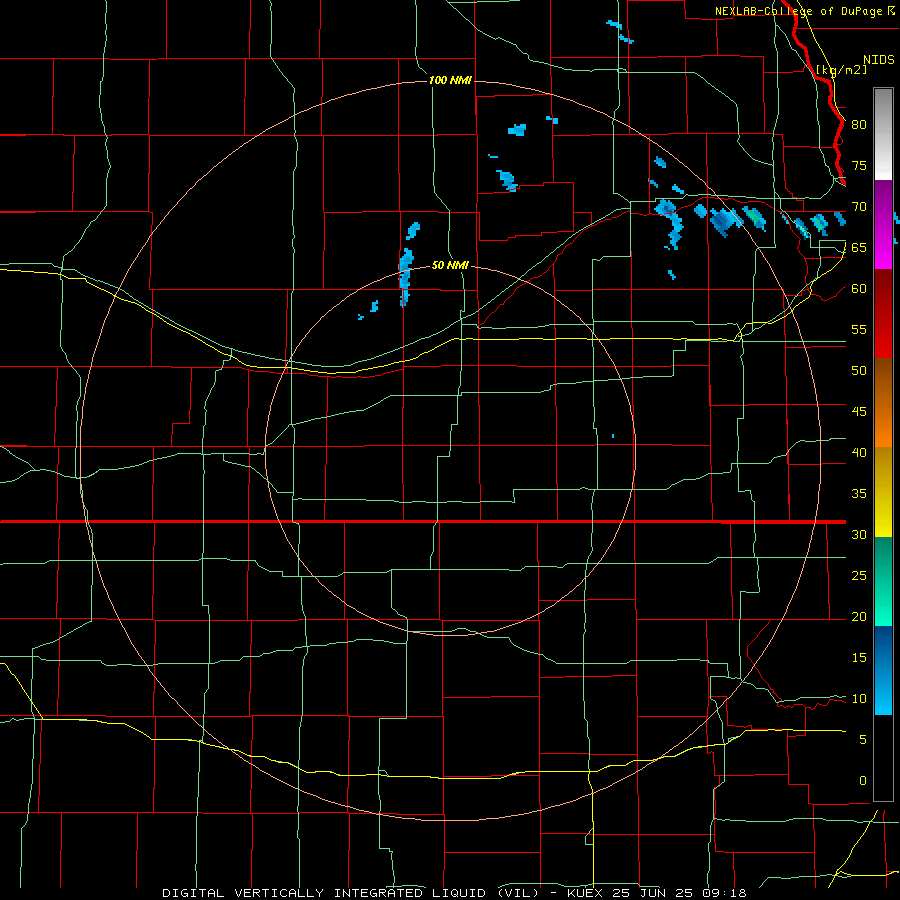The image size is (900, 900).
Task: Click the '65' value on color scale
Action: coord(859,247)
